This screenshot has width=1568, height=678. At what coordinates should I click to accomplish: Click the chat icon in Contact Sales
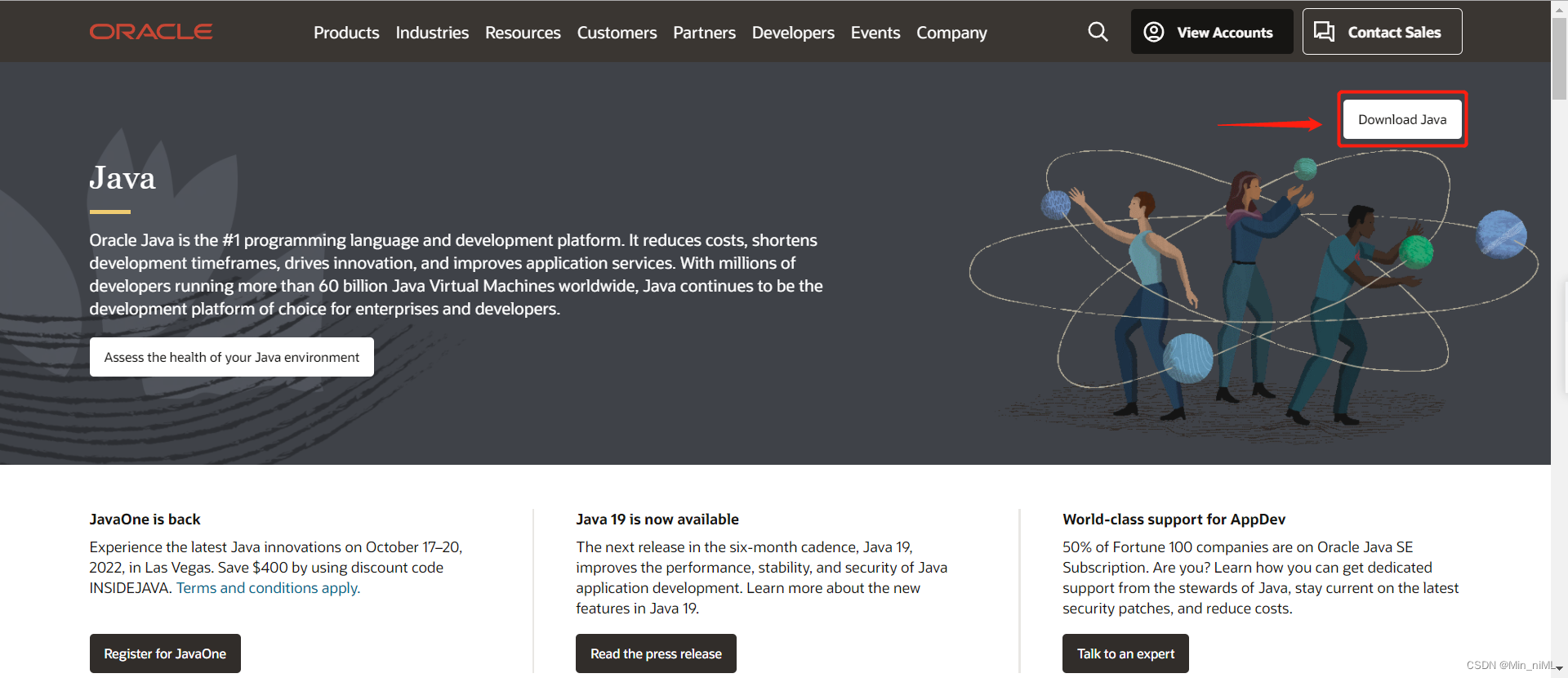tap(1324, 32)
